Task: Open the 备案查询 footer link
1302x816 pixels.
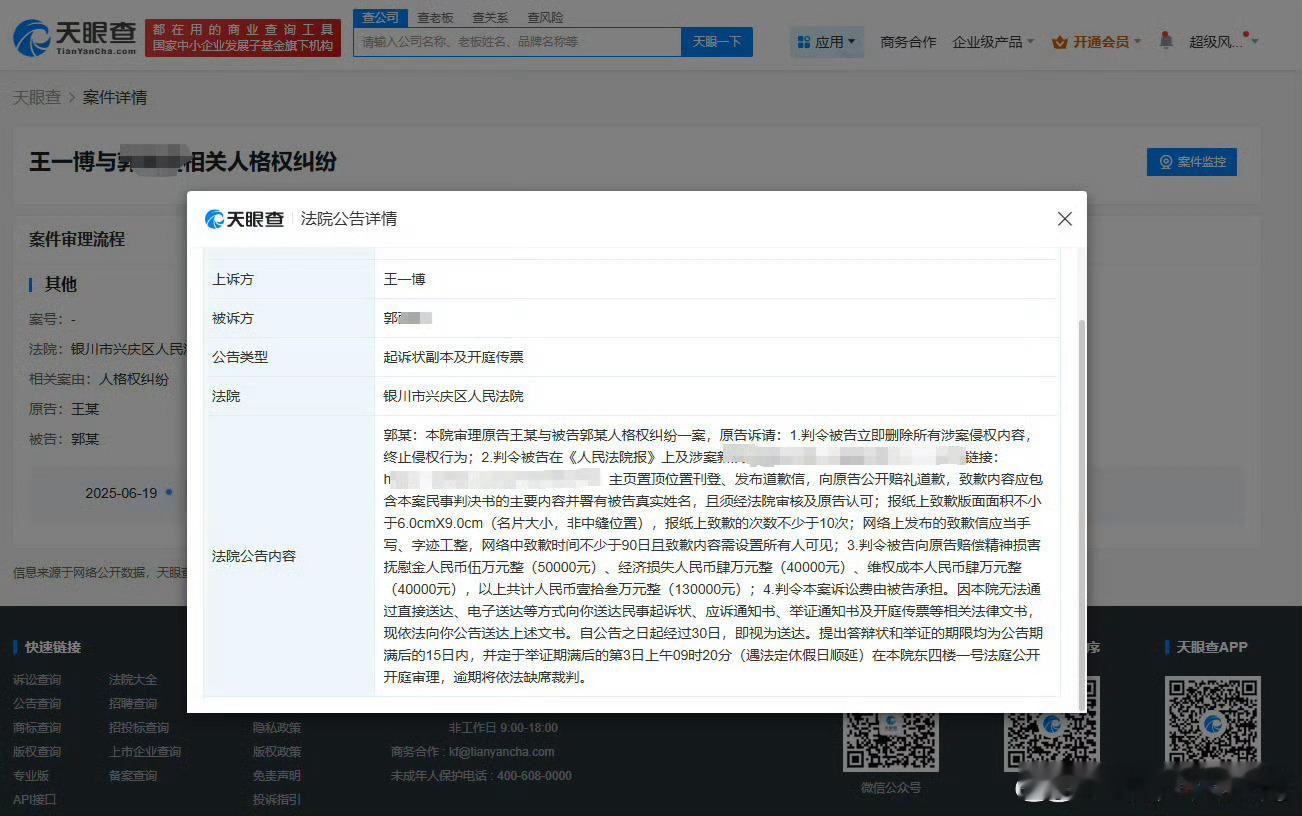Action: click(133, 776)
